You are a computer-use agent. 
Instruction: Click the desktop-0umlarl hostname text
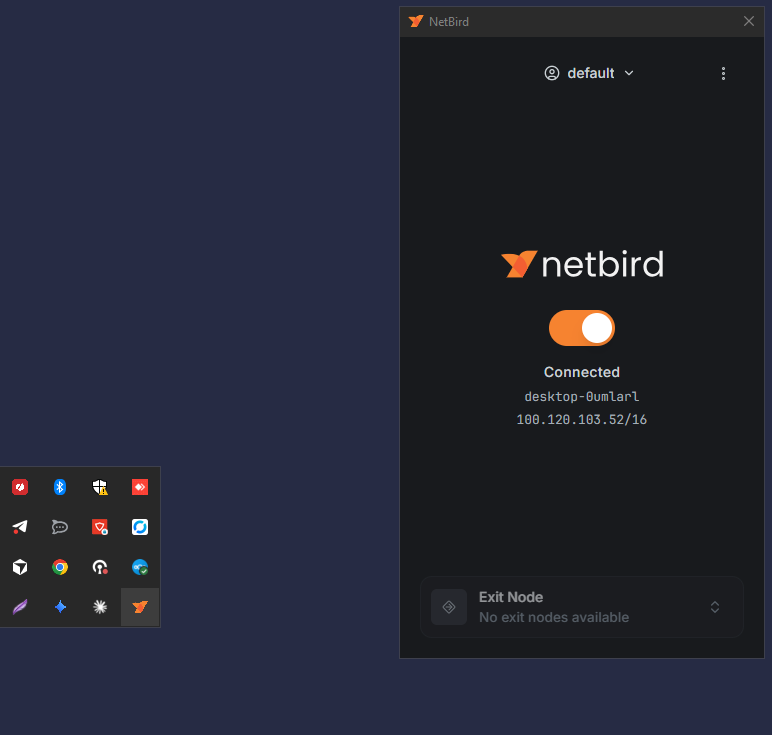click(x=581, y=396)
